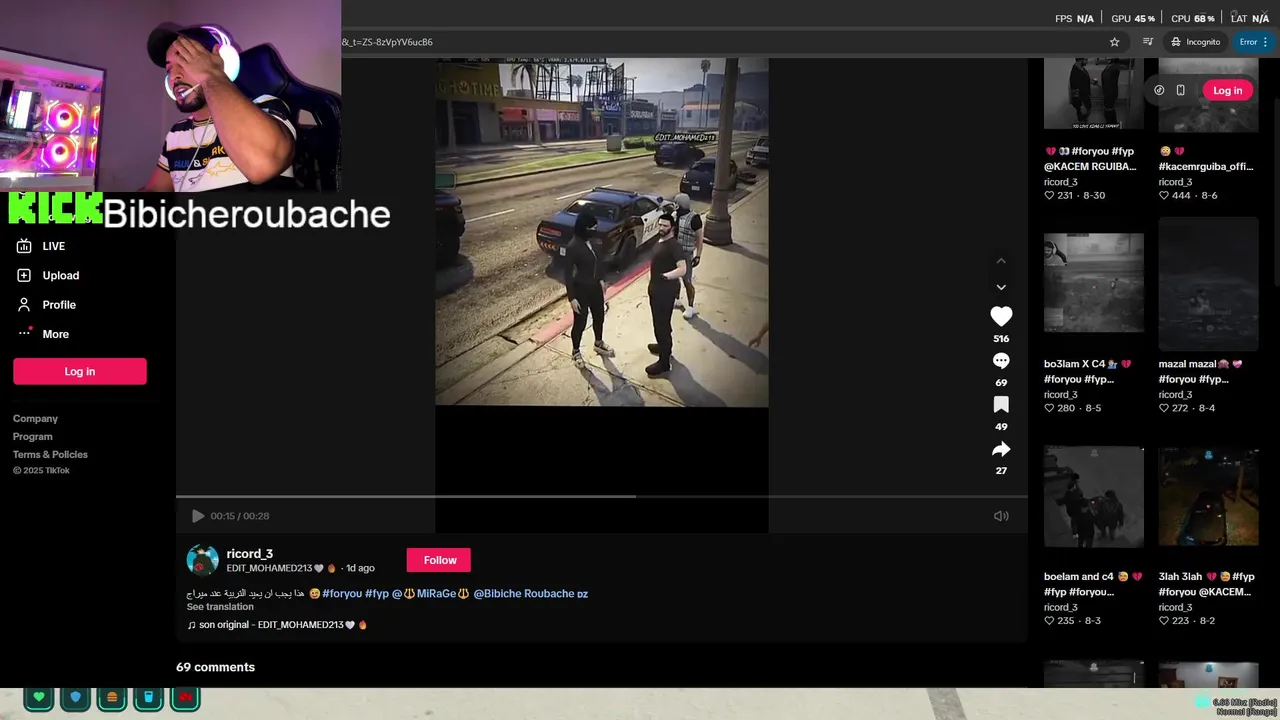Click the sidebar pink Log in button

(80, 371)
